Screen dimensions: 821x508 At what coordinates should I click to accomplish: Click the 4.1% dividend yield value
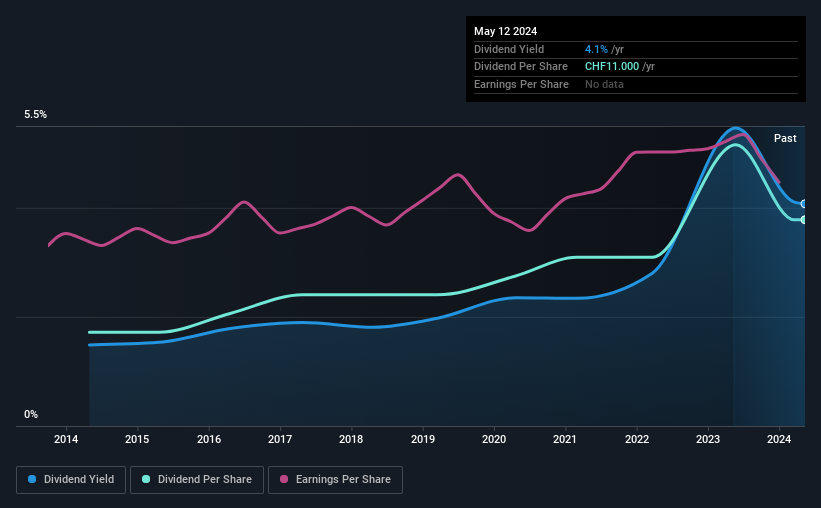tap(596, 49)
